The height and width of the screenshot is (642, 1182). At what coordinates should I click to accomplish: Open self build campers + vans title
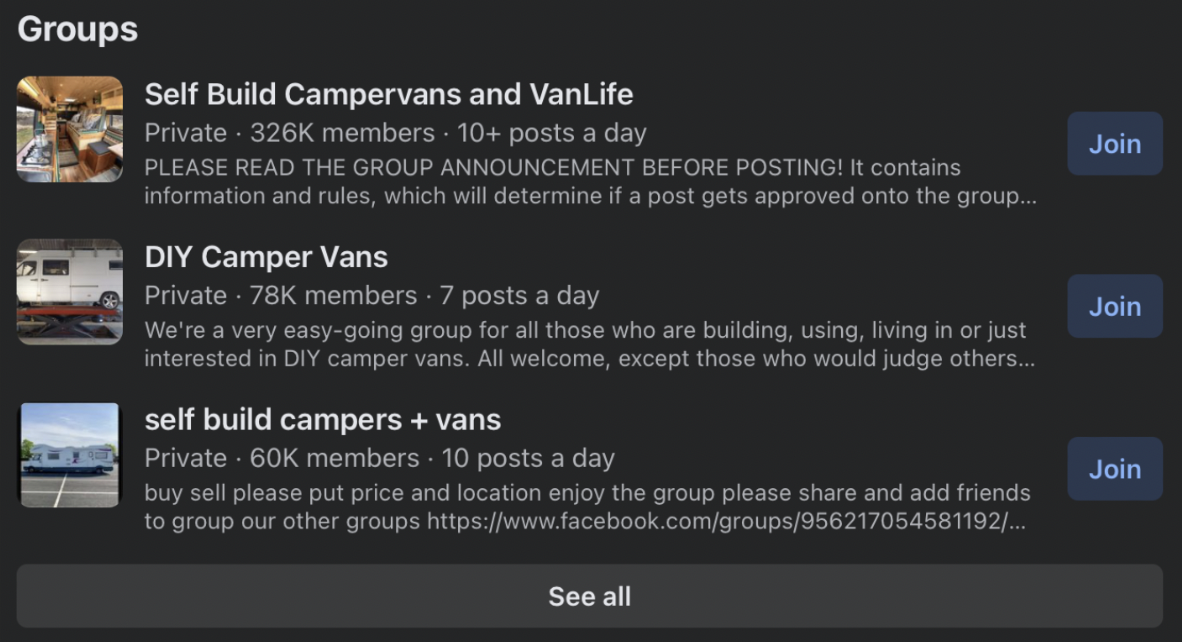(323, 420)
